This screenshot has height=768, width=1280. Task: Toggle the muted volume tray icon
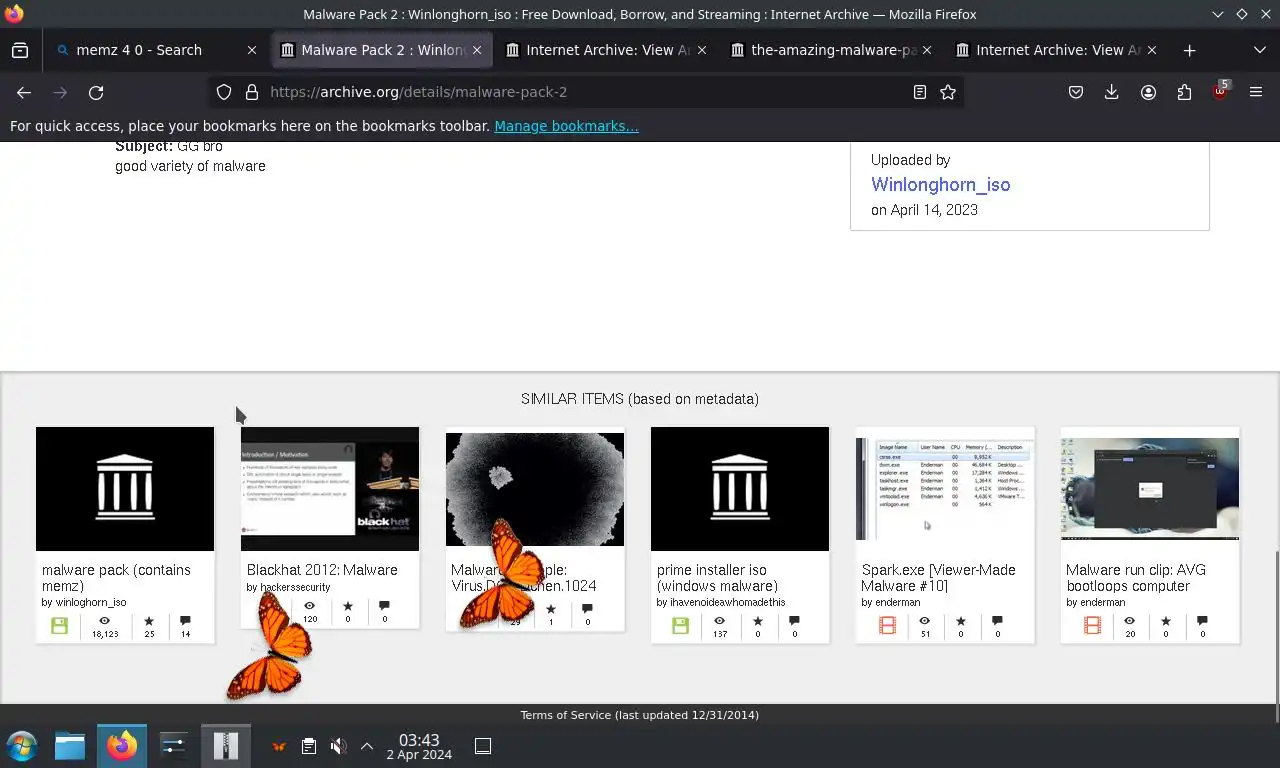pyautogui.click(x=338, y=746)
